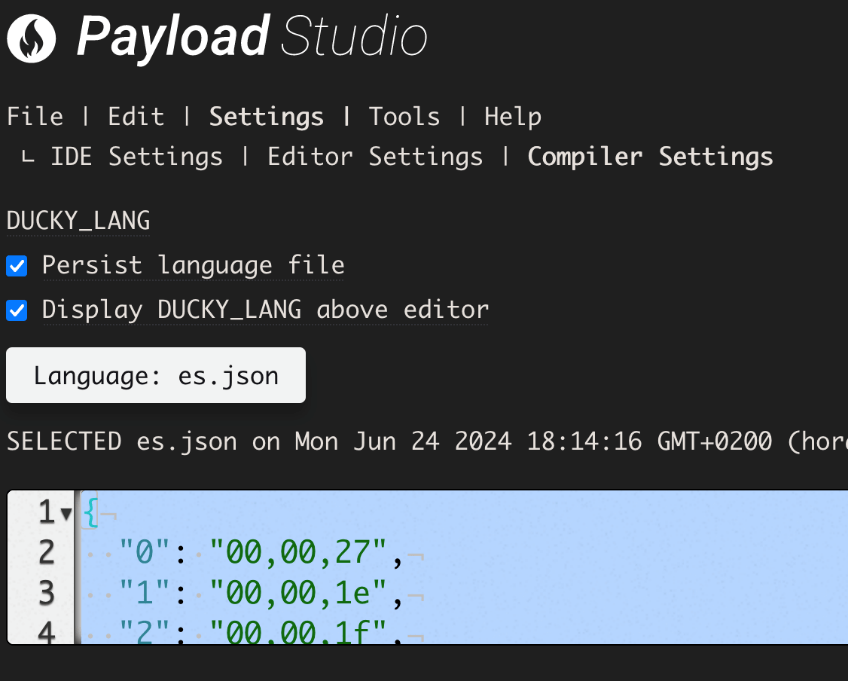Select Compiler Settings submenu
This screenshot has width=848, height=681.
coord(650,157)
